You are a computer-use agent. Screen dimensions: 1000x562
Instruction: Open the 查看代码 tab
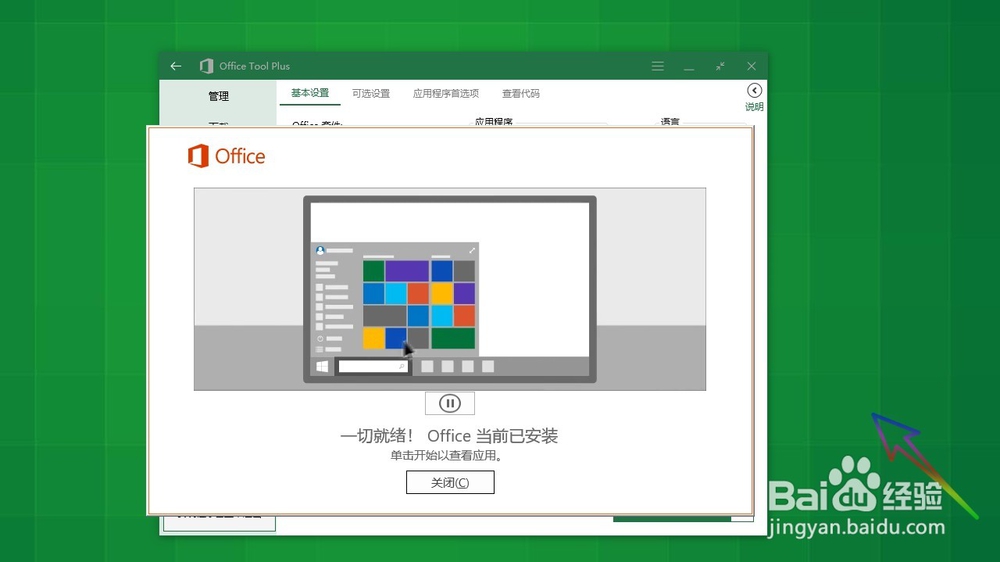click(x=520, y=94)
